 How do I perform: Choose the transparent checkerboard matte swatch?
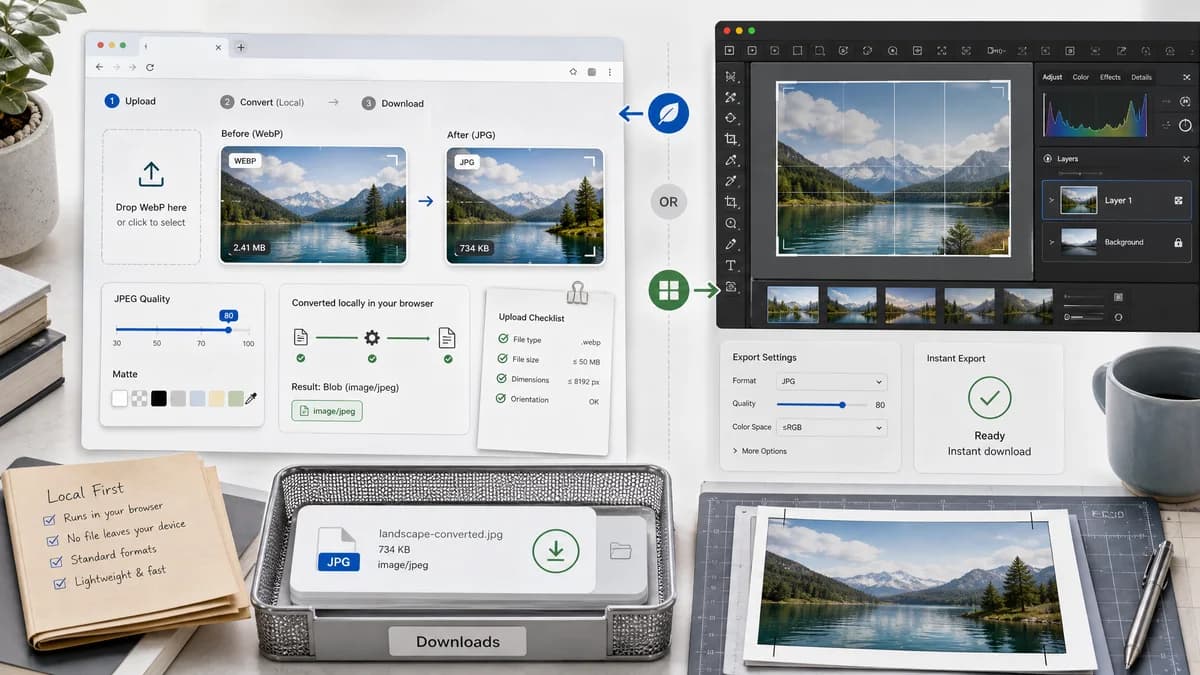(139, 398)
